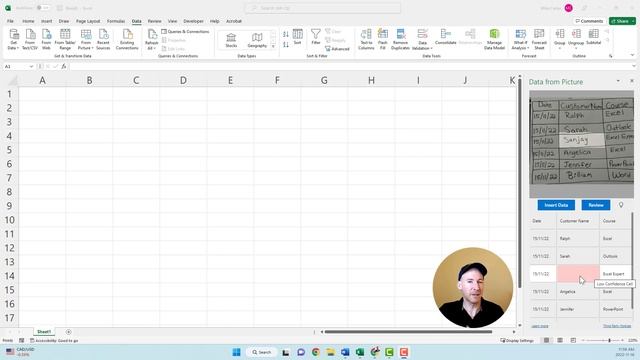Screen dimensions: 640x360
Task: Click Remove Duplicates
Action: pyautogui.click(x=400, y=40)
